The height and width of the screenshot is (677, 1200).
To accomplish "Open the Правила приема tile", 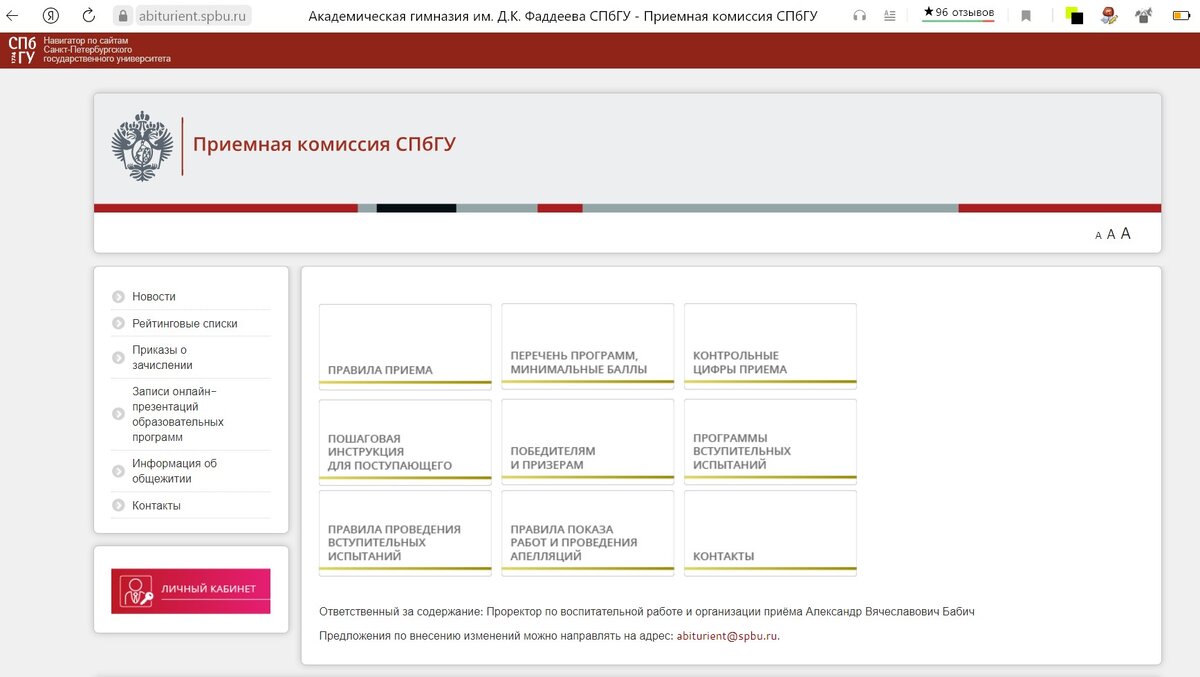I will pos(405,345).
